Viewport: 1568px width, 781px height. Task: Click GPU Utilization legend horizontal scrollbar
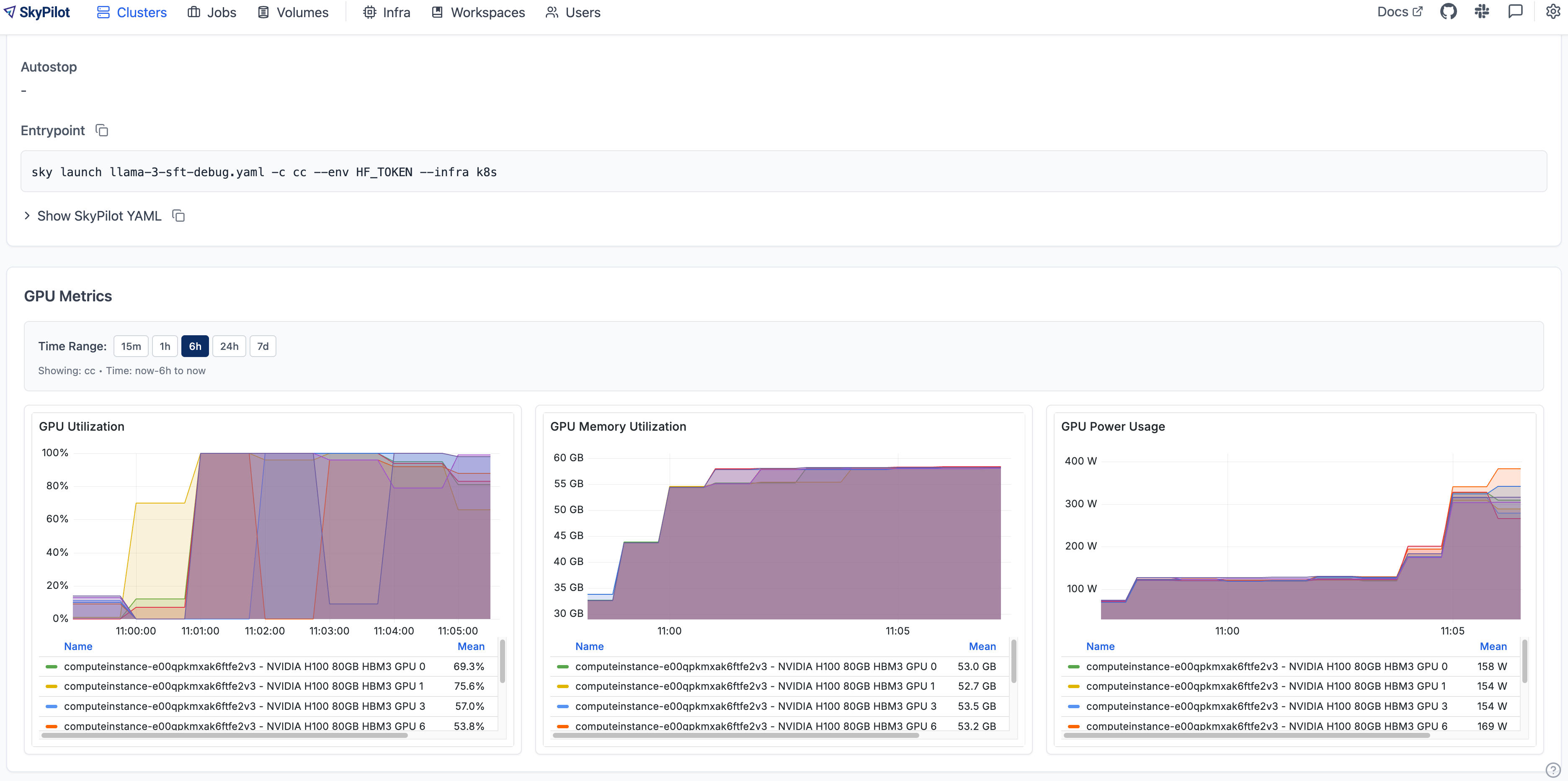(x=224, y=735)
